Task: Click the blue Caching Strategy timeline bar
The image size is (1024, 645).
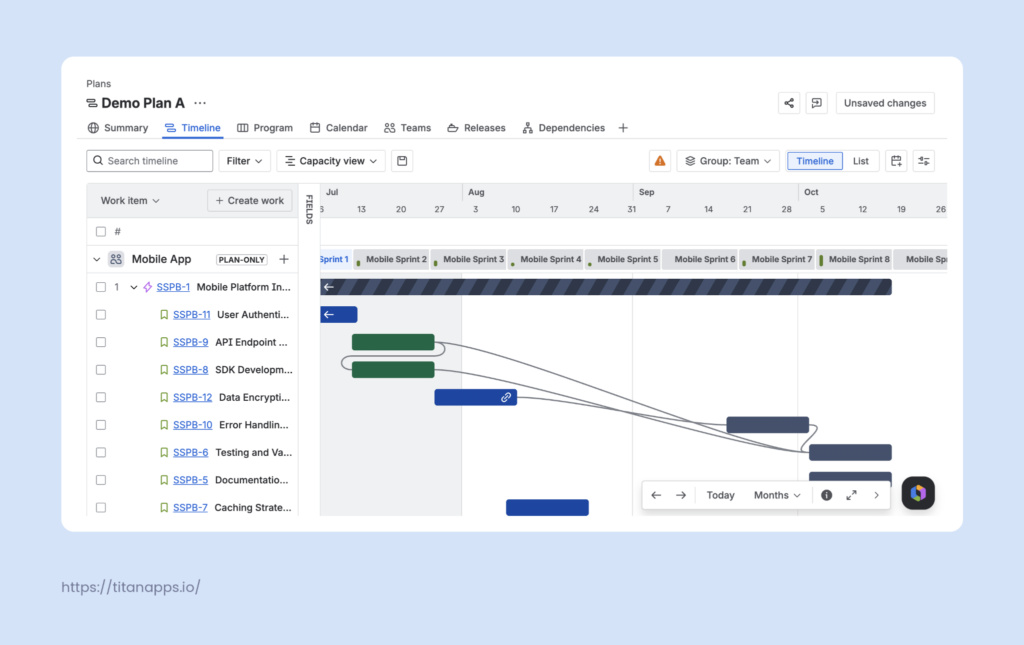Action: point(547,507)
